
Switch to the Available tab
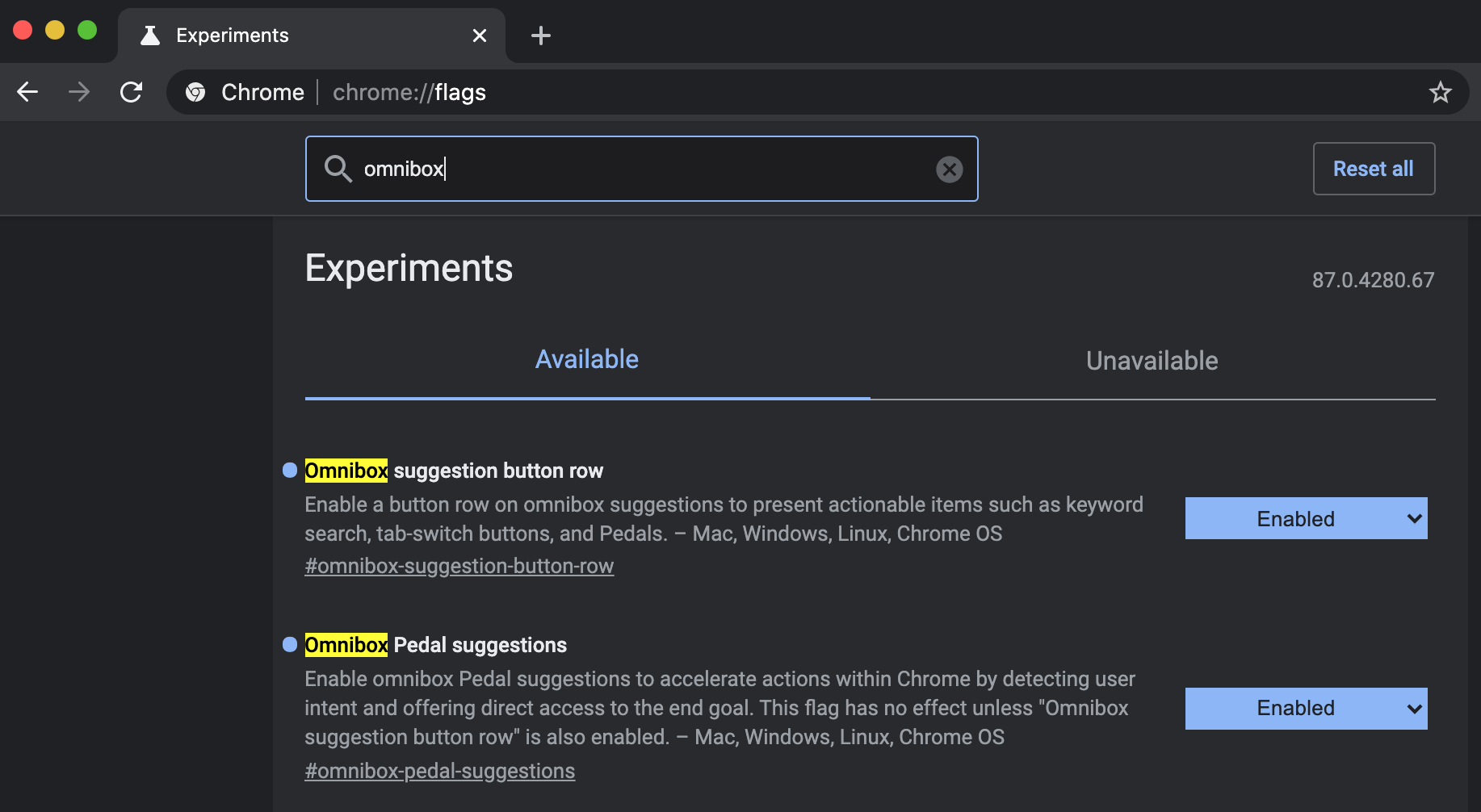coord(586,360)
